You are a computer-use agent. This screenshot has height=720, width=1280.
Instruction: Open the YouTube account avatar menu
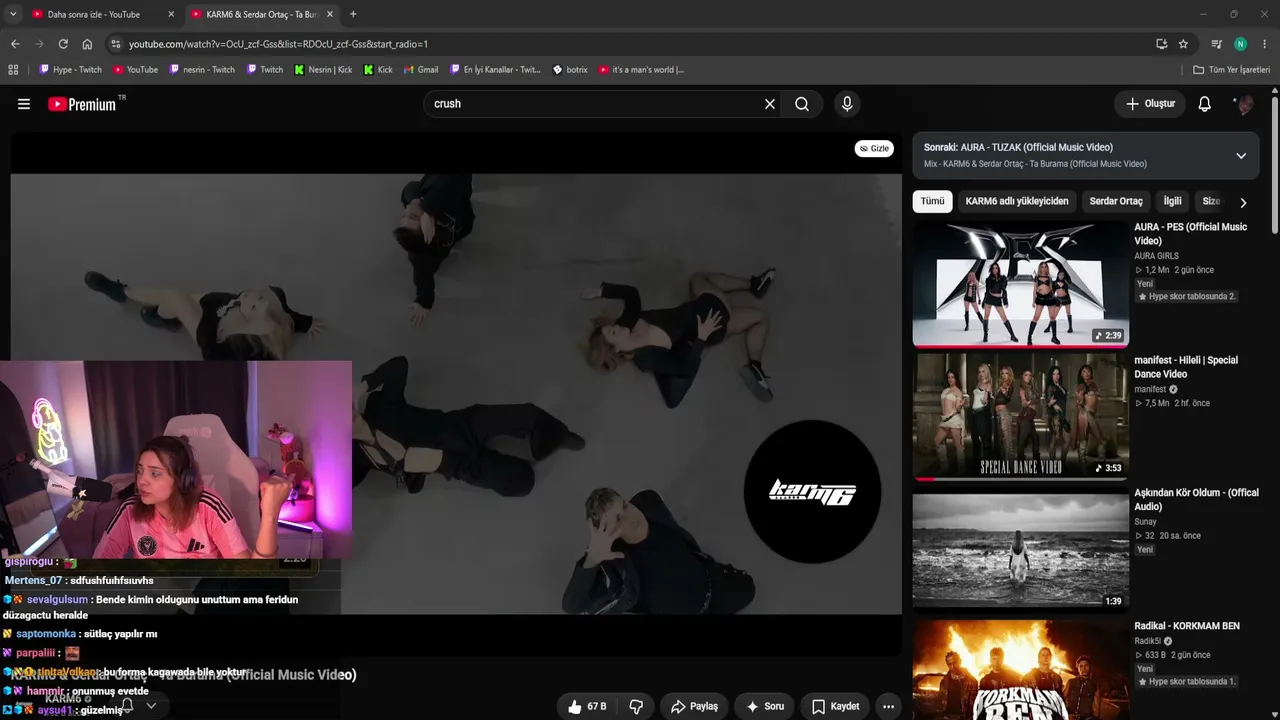point(1244,104)
